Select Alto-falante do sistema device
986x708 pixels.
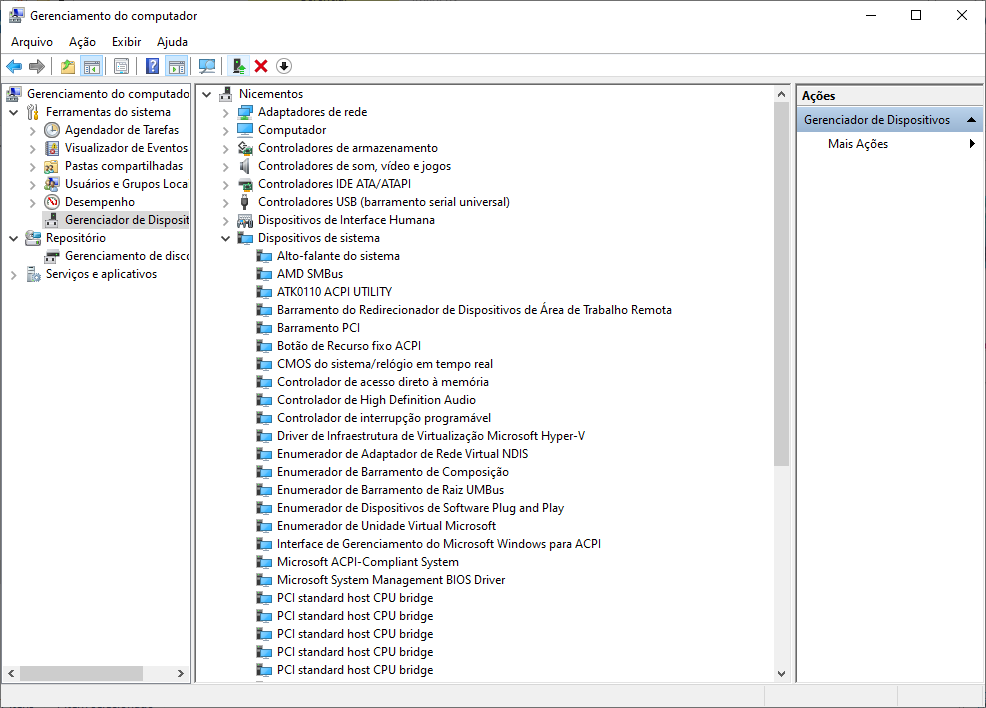[x=338, y=256]
